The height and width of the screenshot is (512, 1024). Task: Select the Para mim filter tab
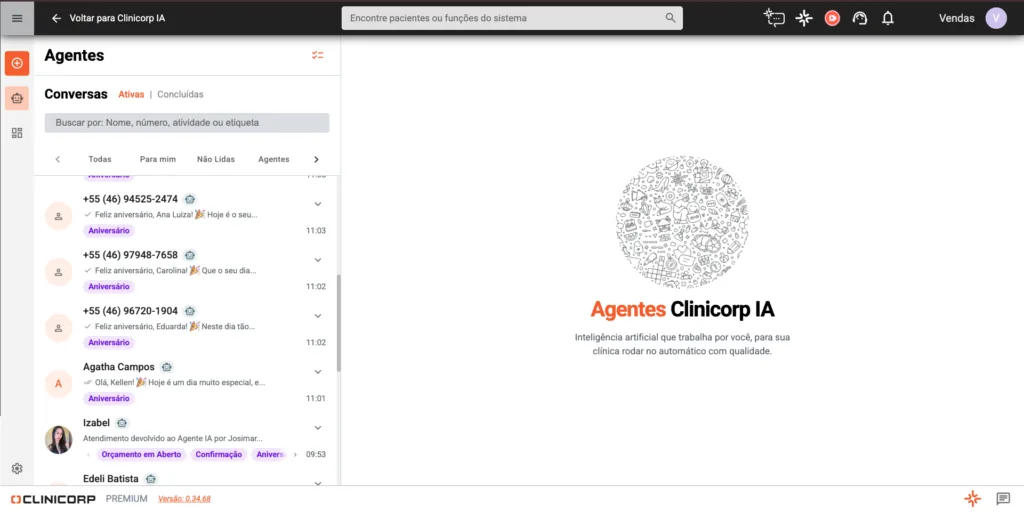click(157, 159)
